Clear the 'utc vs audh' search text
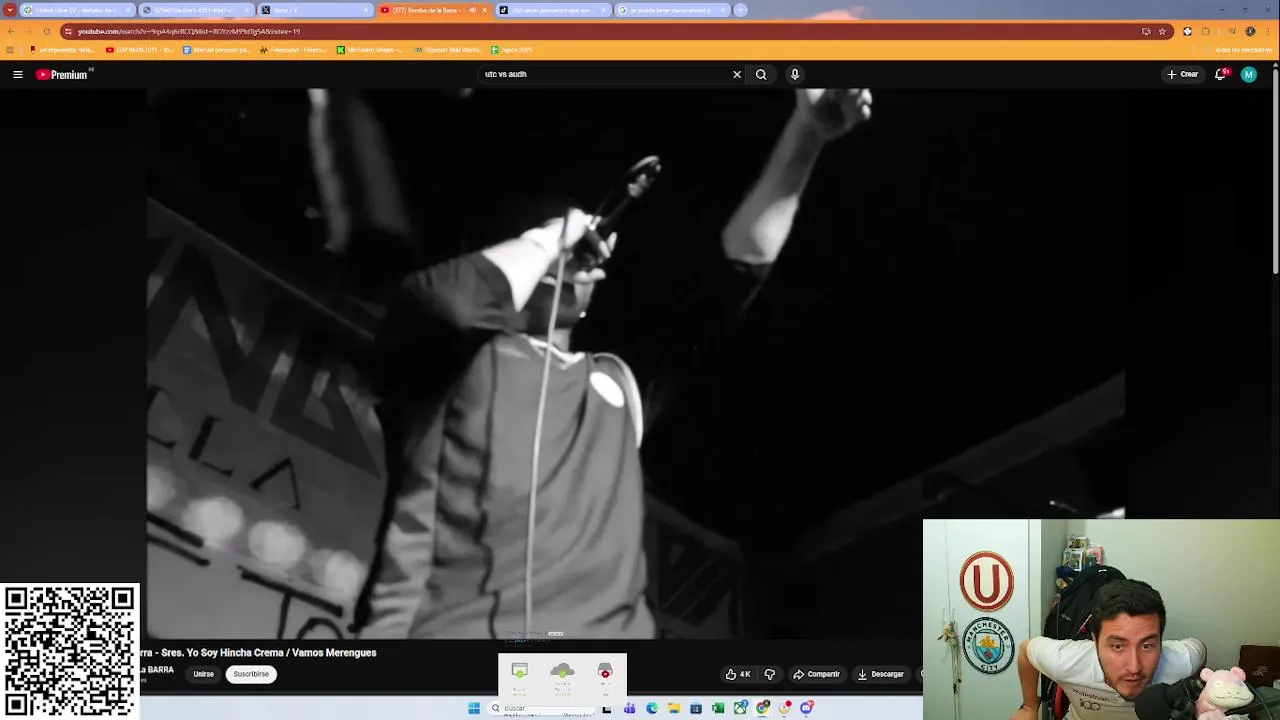1280x720 pixels. [x=737, y=74]
